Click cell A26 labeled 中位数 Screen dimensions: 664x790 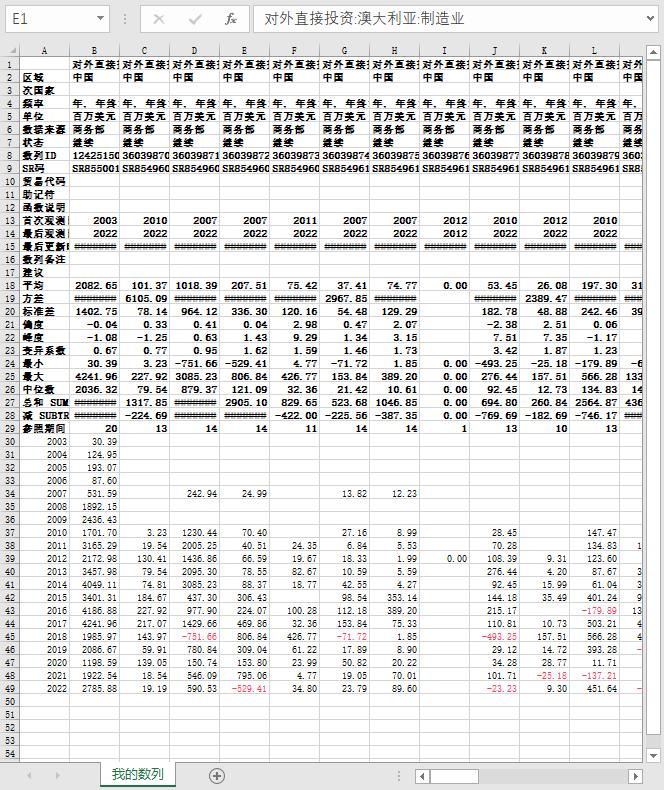tap(44, 389)
